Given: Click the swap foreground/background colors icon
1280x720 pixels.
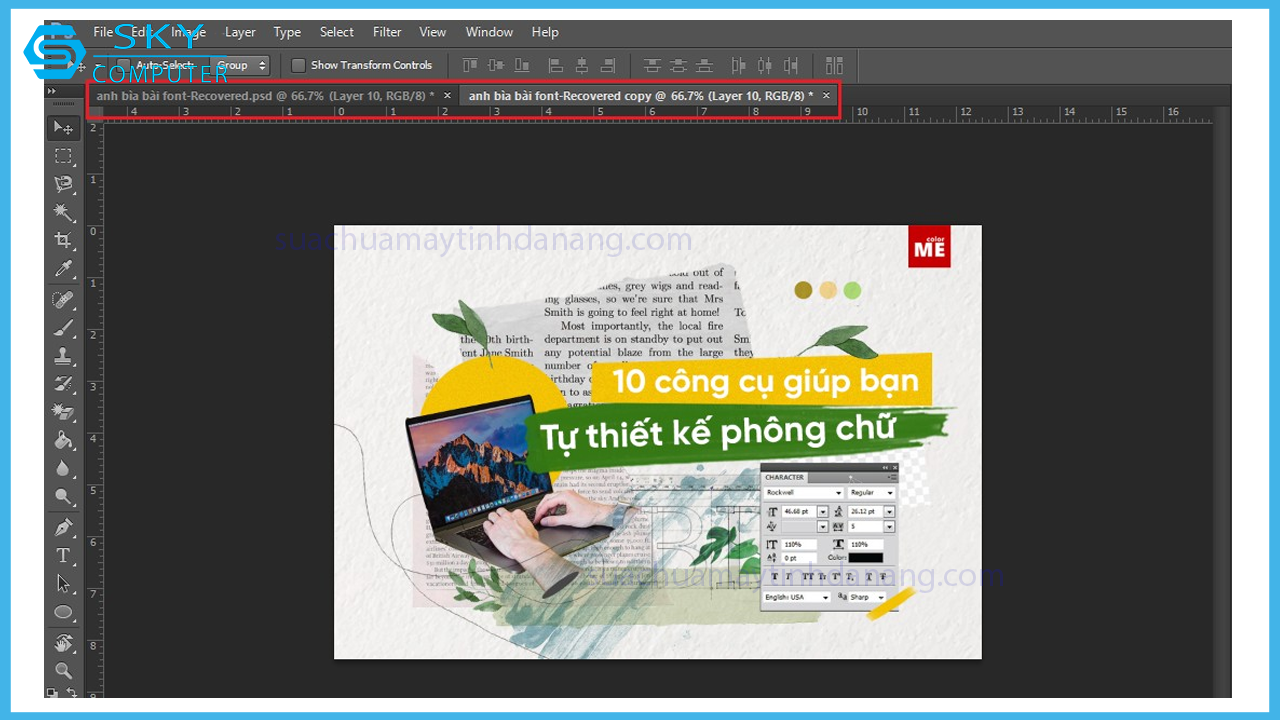Looking at the screenshot, I should coord(72,692).
